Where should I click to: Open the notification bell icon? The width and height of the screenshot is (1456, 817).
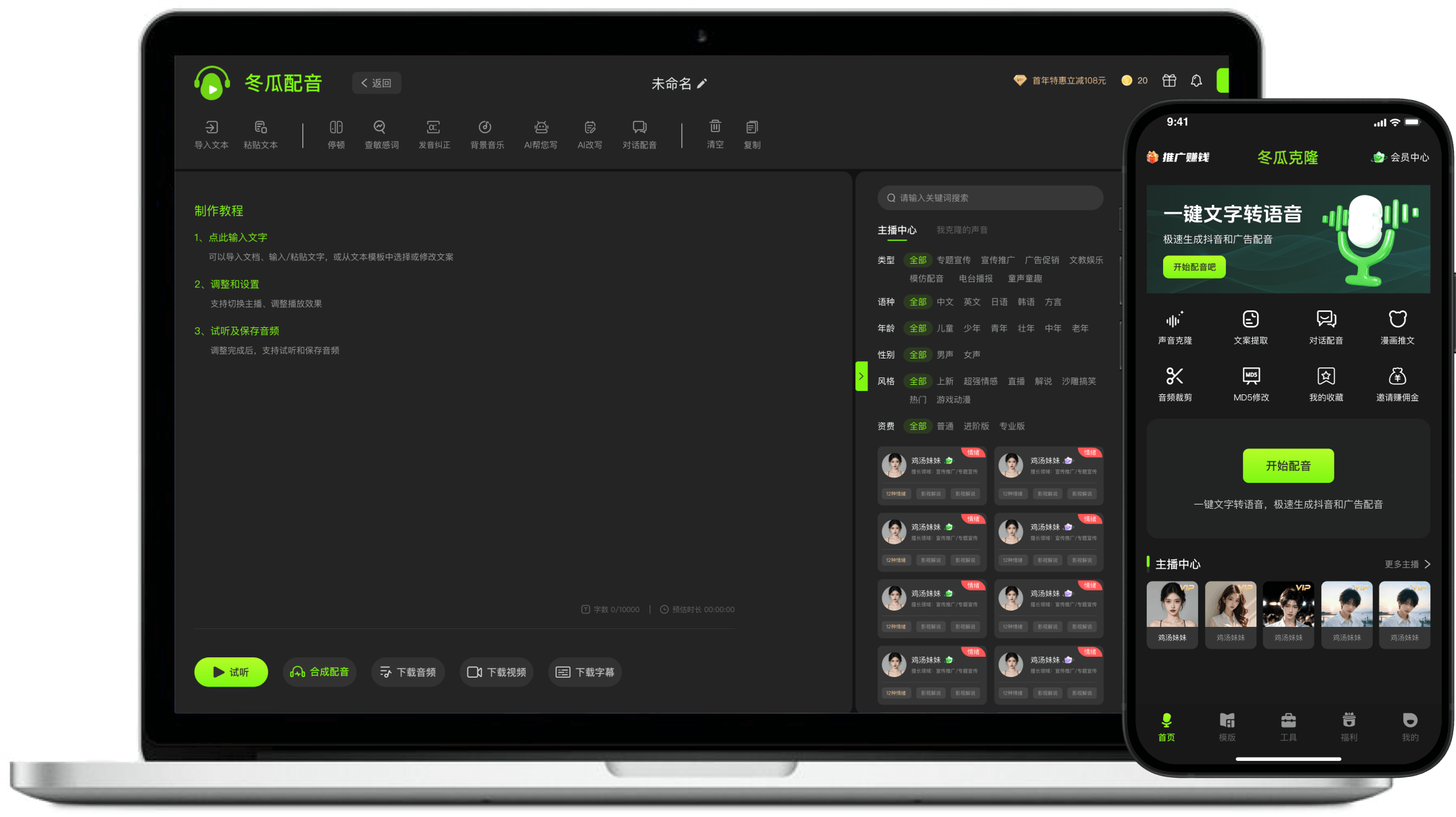pos(1196,80)
